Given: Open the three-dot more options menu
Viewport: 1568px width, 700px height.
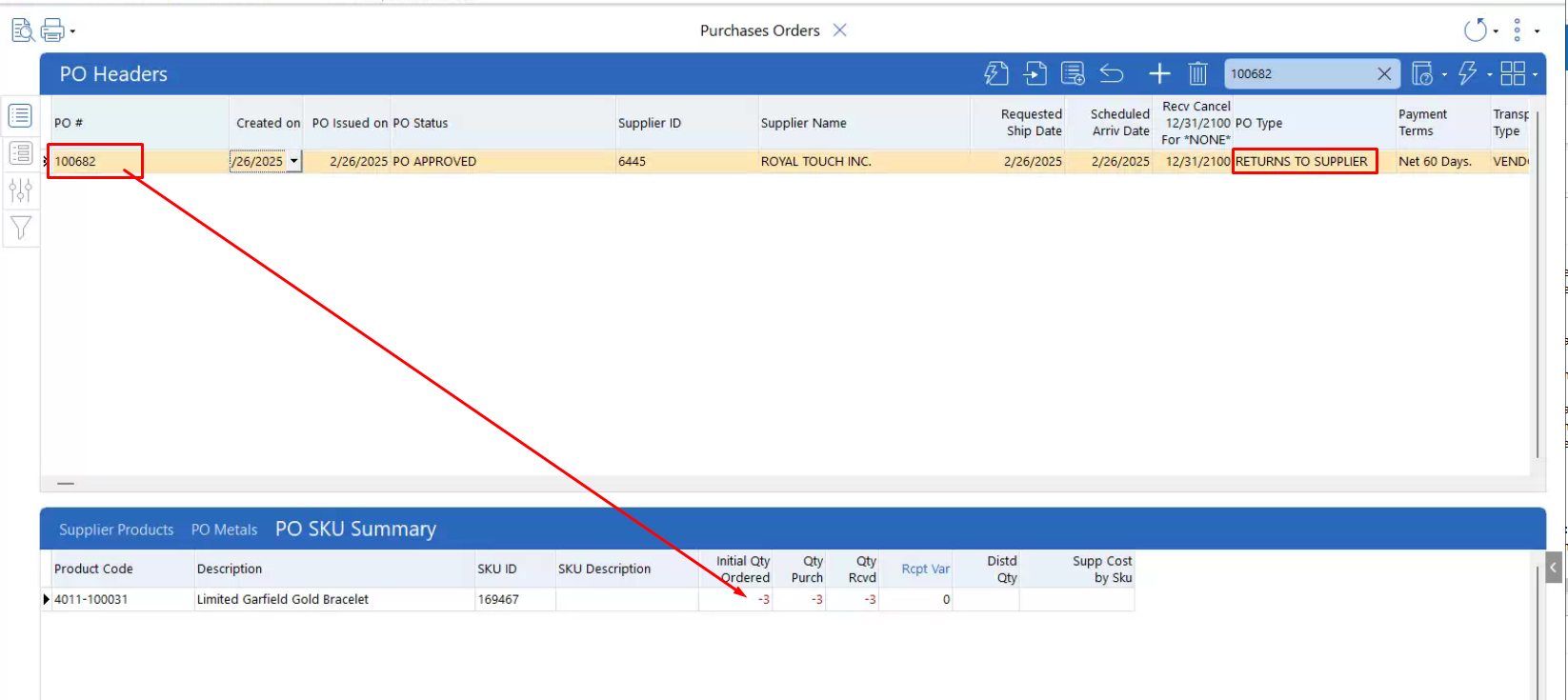Looking at the screenshot, I should pyautogui.click(x=1518, y=30).
